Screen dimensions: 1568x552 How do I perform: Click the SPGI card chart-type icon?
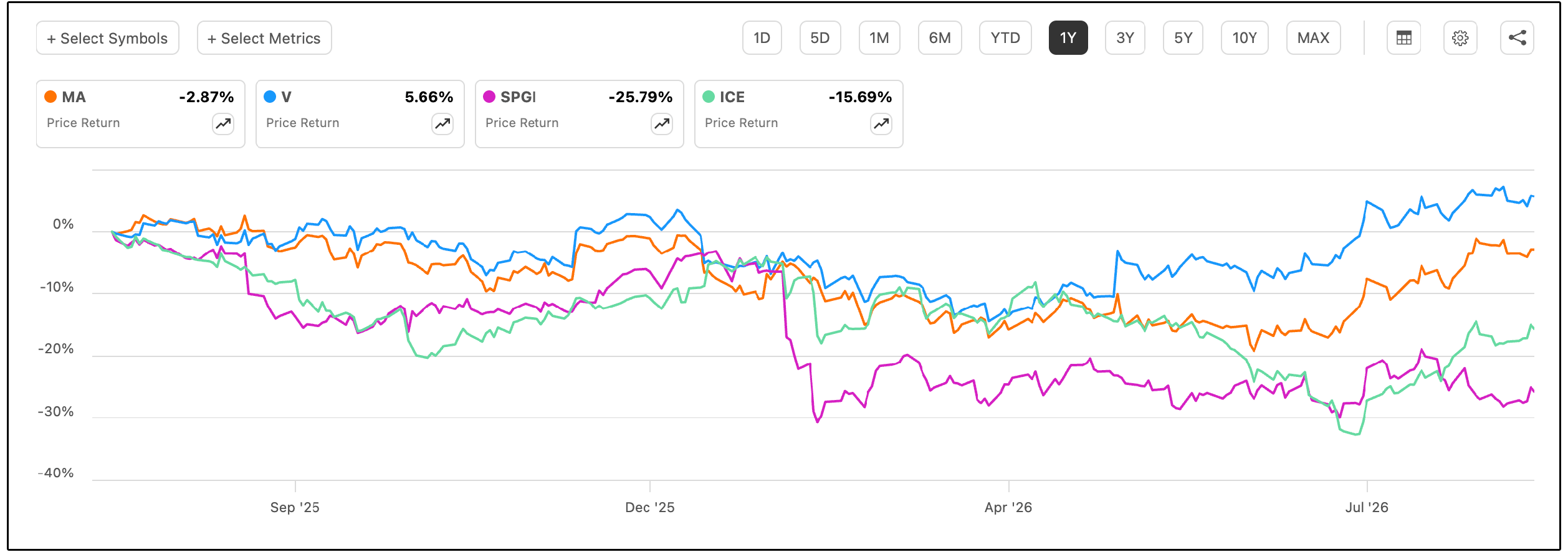[x=662, y=124]
